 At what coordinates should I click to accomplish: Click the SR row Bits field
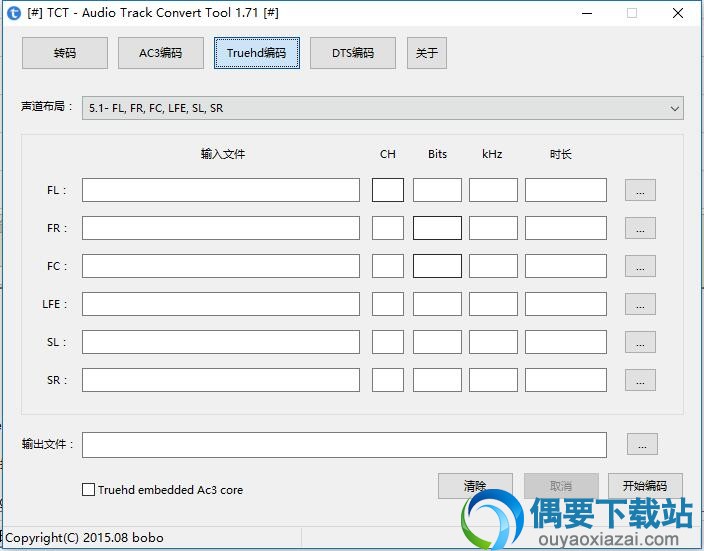(437, 380)
